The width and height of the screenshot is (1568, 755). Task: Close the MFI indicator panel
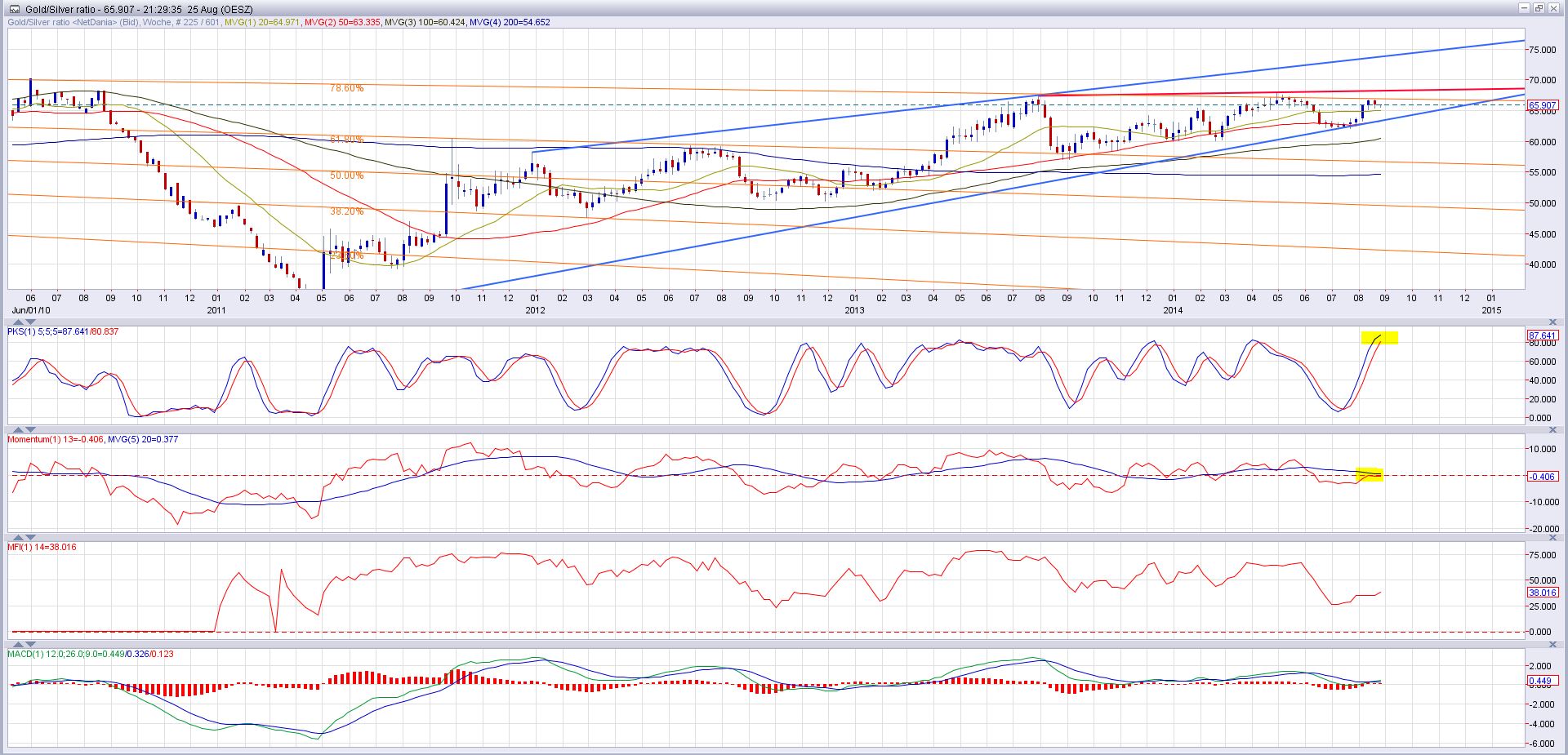pyautogui.click(x=1553, y=537)
